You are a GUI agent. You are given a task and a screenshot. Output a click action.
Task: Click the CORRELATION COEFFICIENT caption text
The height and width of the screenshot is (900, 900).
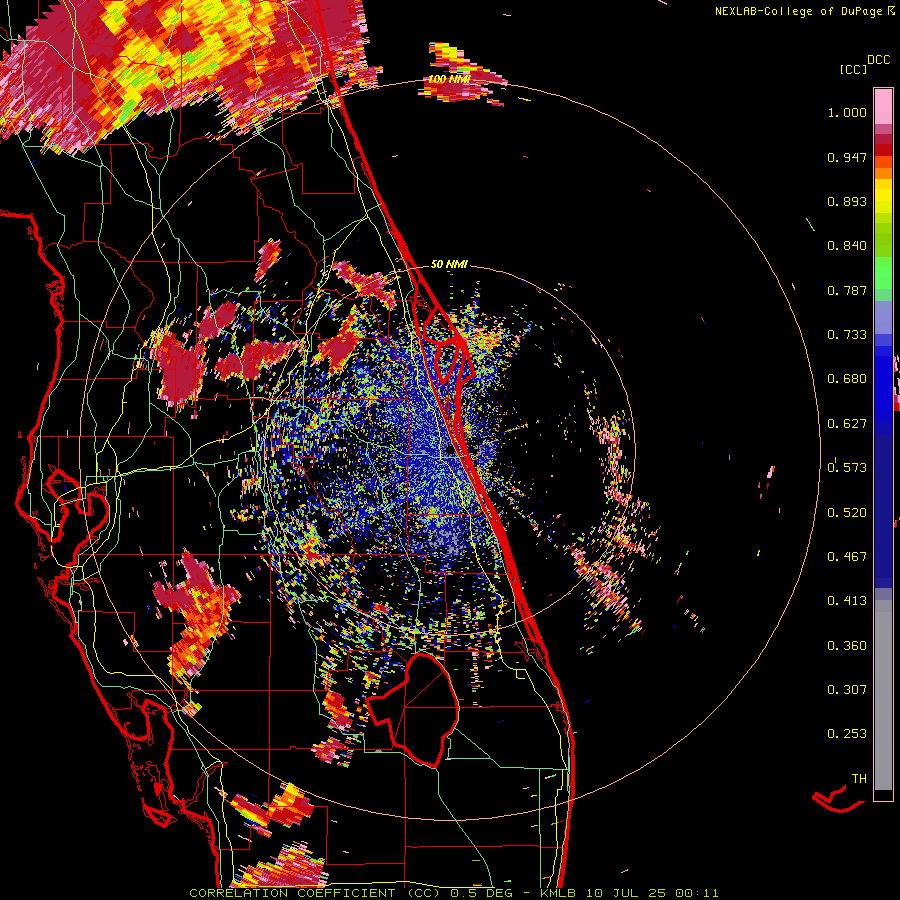pos(292,893)
